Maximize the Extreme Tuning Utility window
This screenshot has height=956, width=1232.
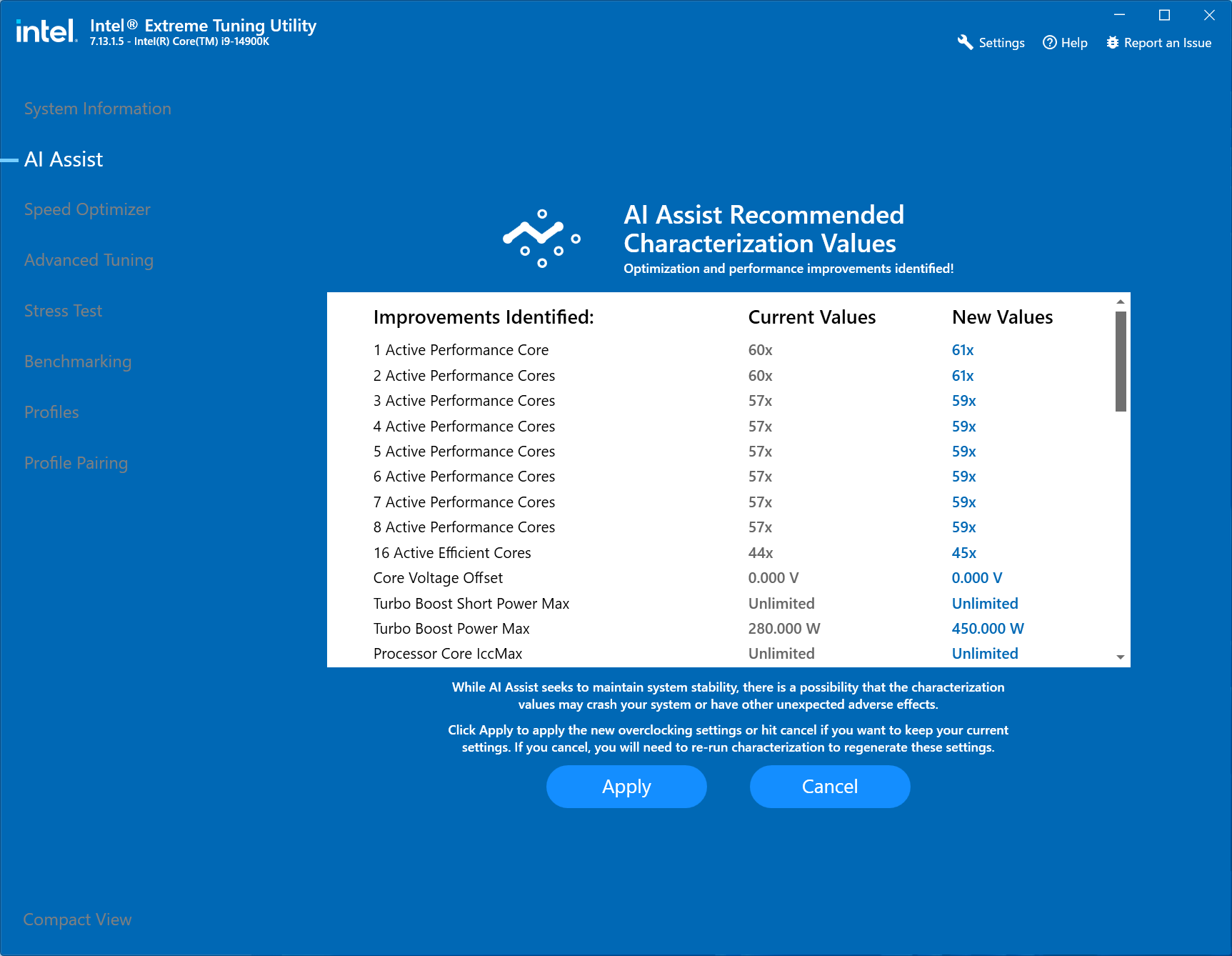pos(1164,15)
